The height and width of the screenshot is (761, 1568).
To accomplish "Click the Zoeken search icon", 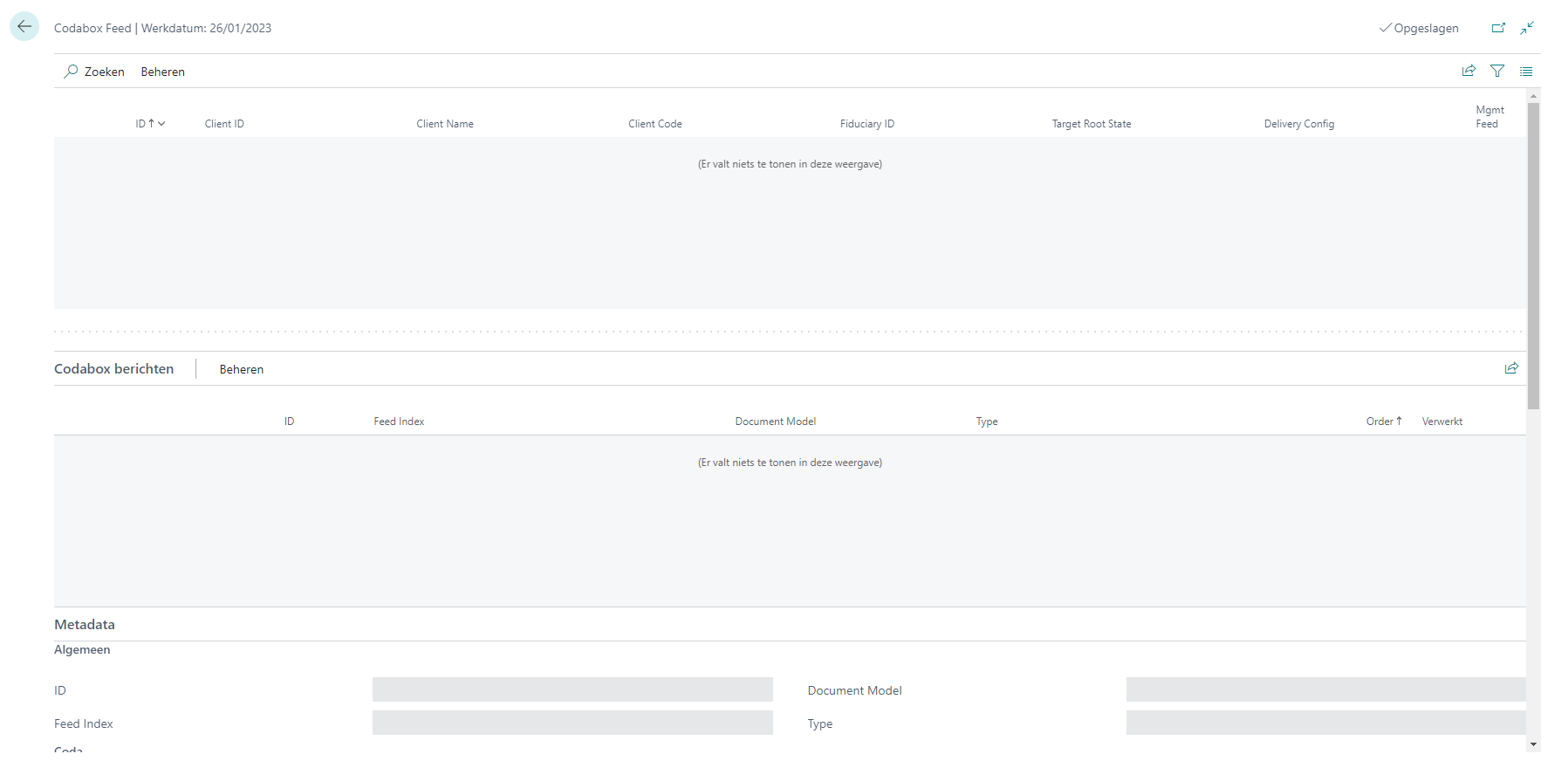I will pos(72,72).
